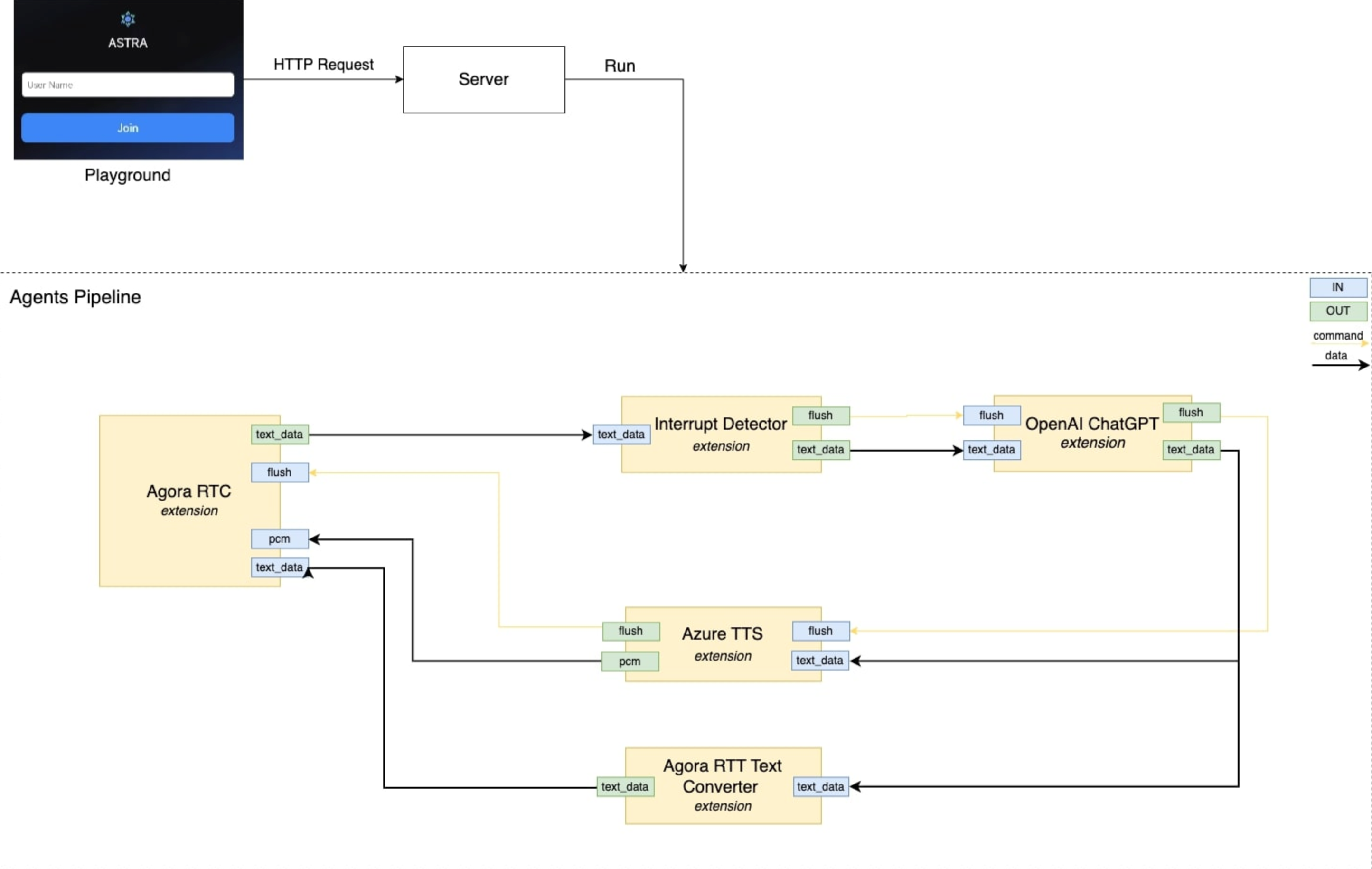Click the ASTRA logo icon
This screenshot has width=1372, height=869.
pos(128,19)
